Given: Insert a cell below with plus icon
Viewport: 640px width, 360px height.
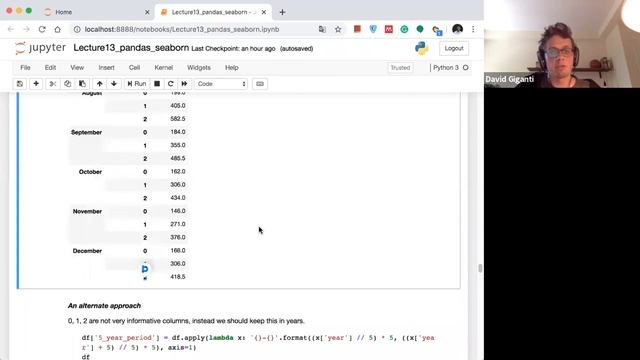Looking at the screenshot, I should [x=36, y=84].
